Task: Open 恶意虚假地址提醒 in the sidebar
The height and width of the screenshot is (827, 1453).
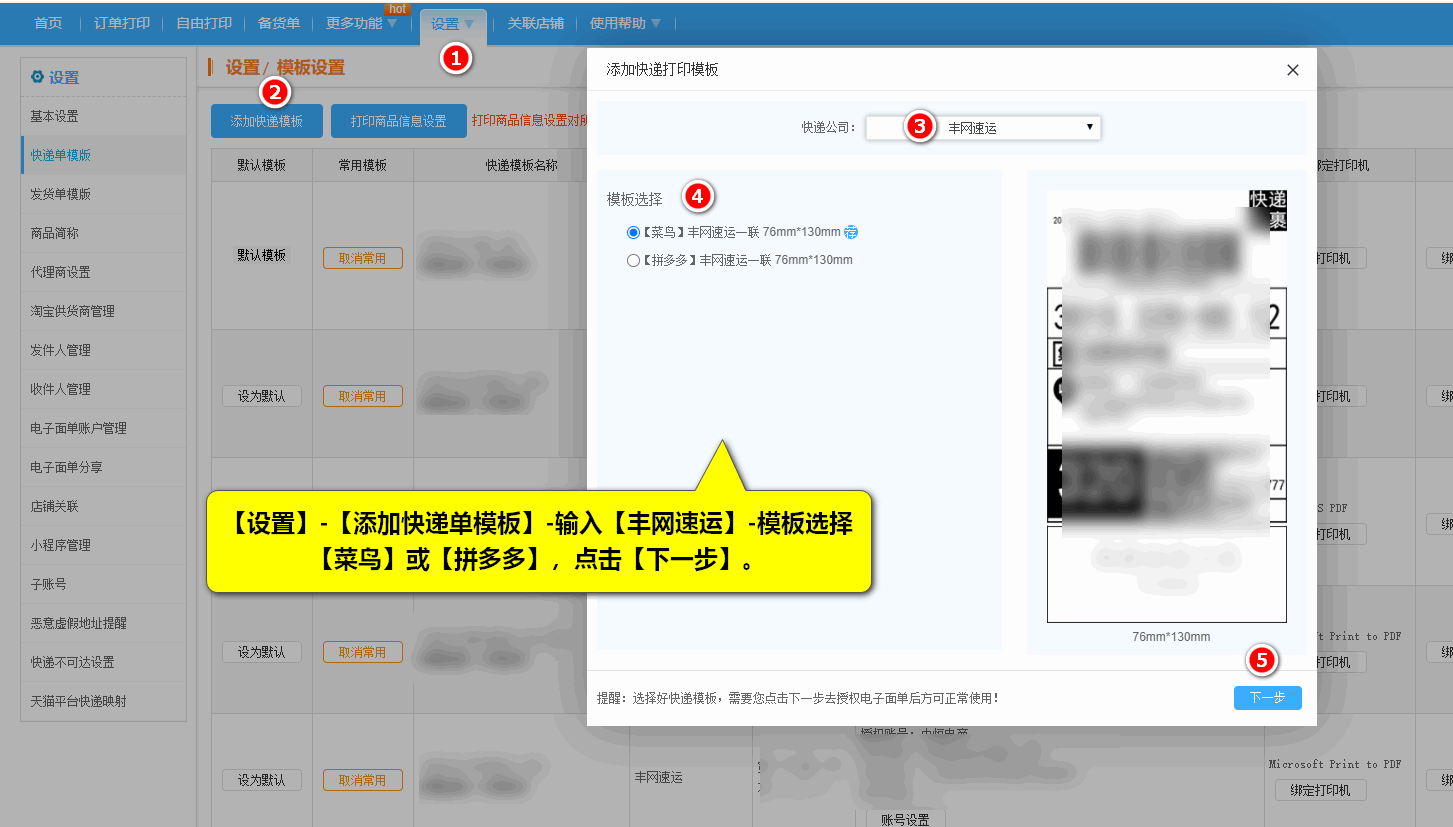Action: 104,624
